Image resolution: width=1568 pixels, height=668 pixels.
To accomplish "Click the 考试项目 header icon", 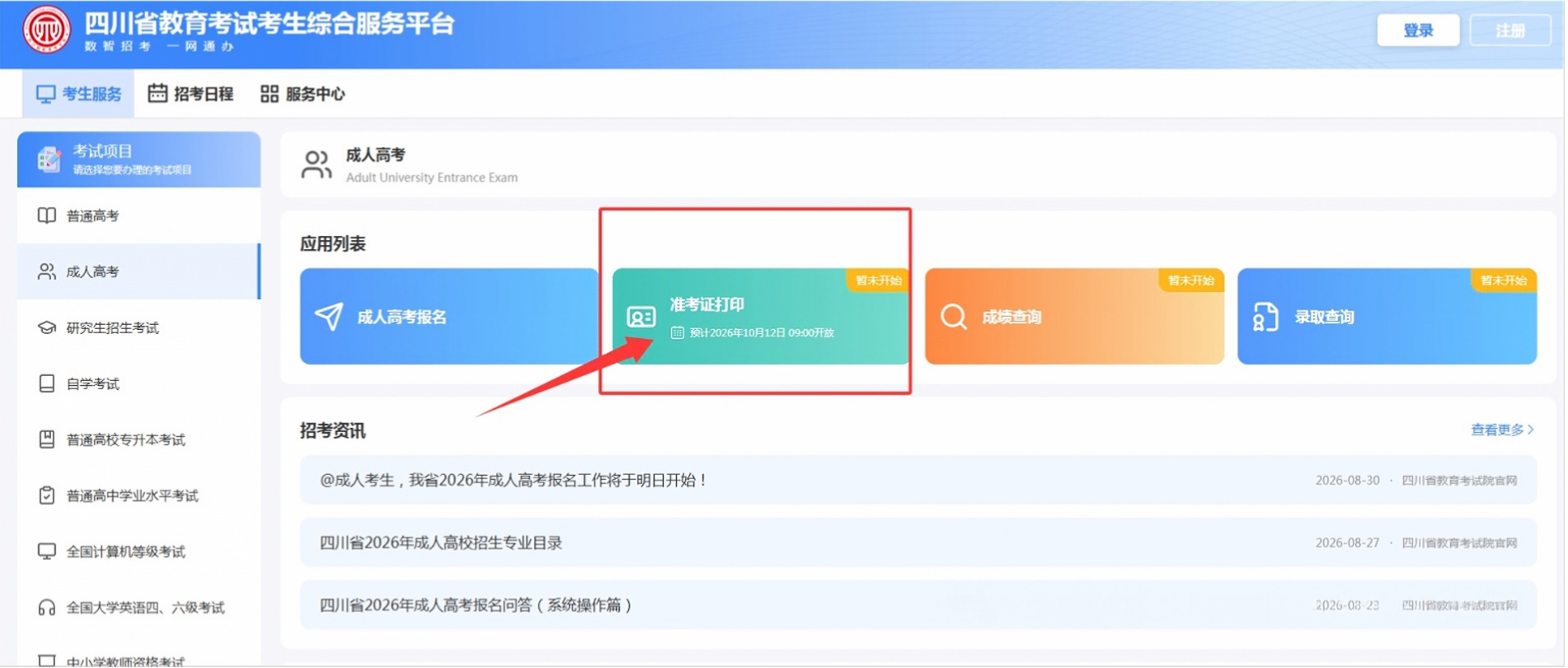I will 49,159.
